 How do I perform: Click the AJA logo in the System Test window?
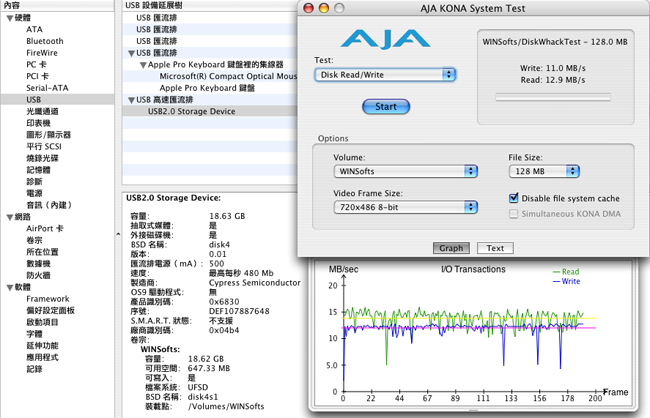(x=386, y=39)
